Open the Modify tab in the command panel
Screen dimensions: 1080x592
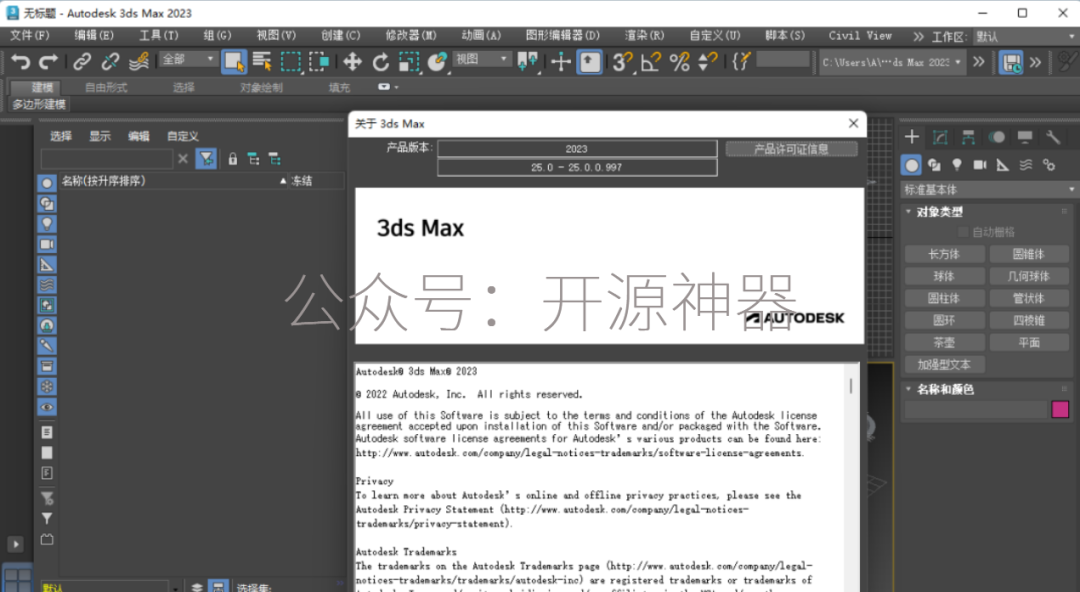[x=940, y=137]
